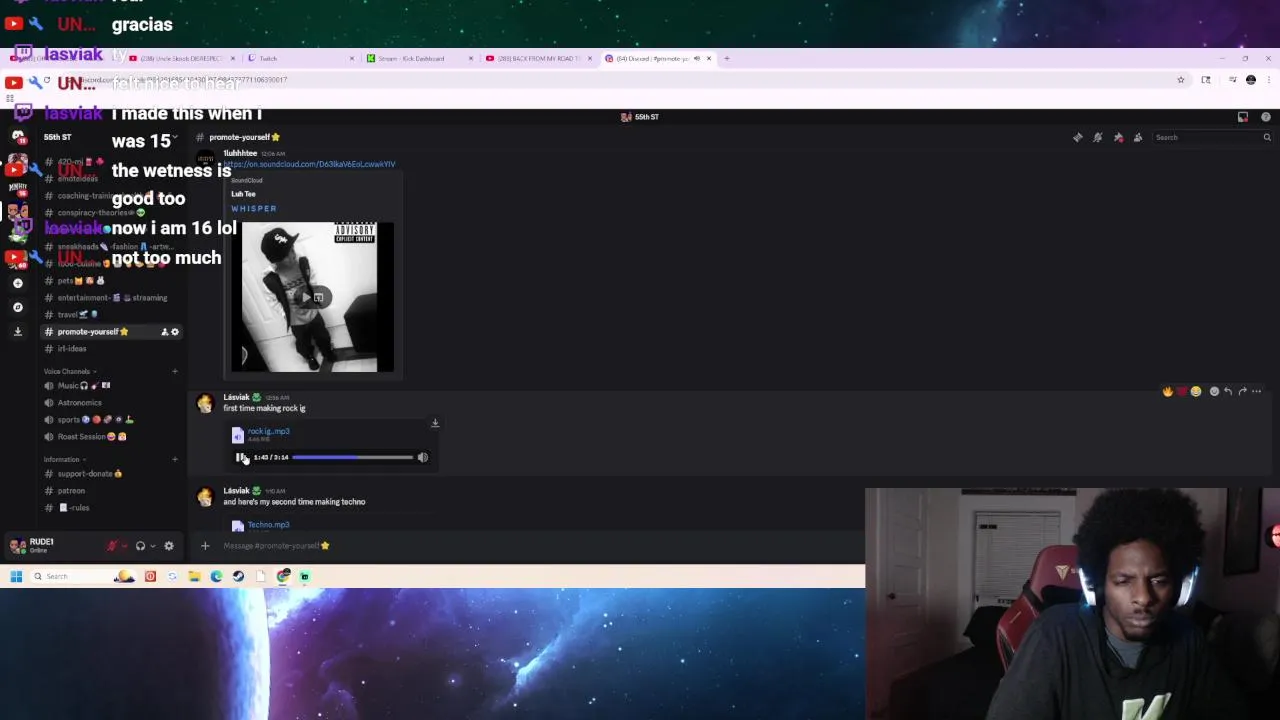This screenshot has width=1280, height=720.
Task: Open the rules channel
Action: [112, 508]
